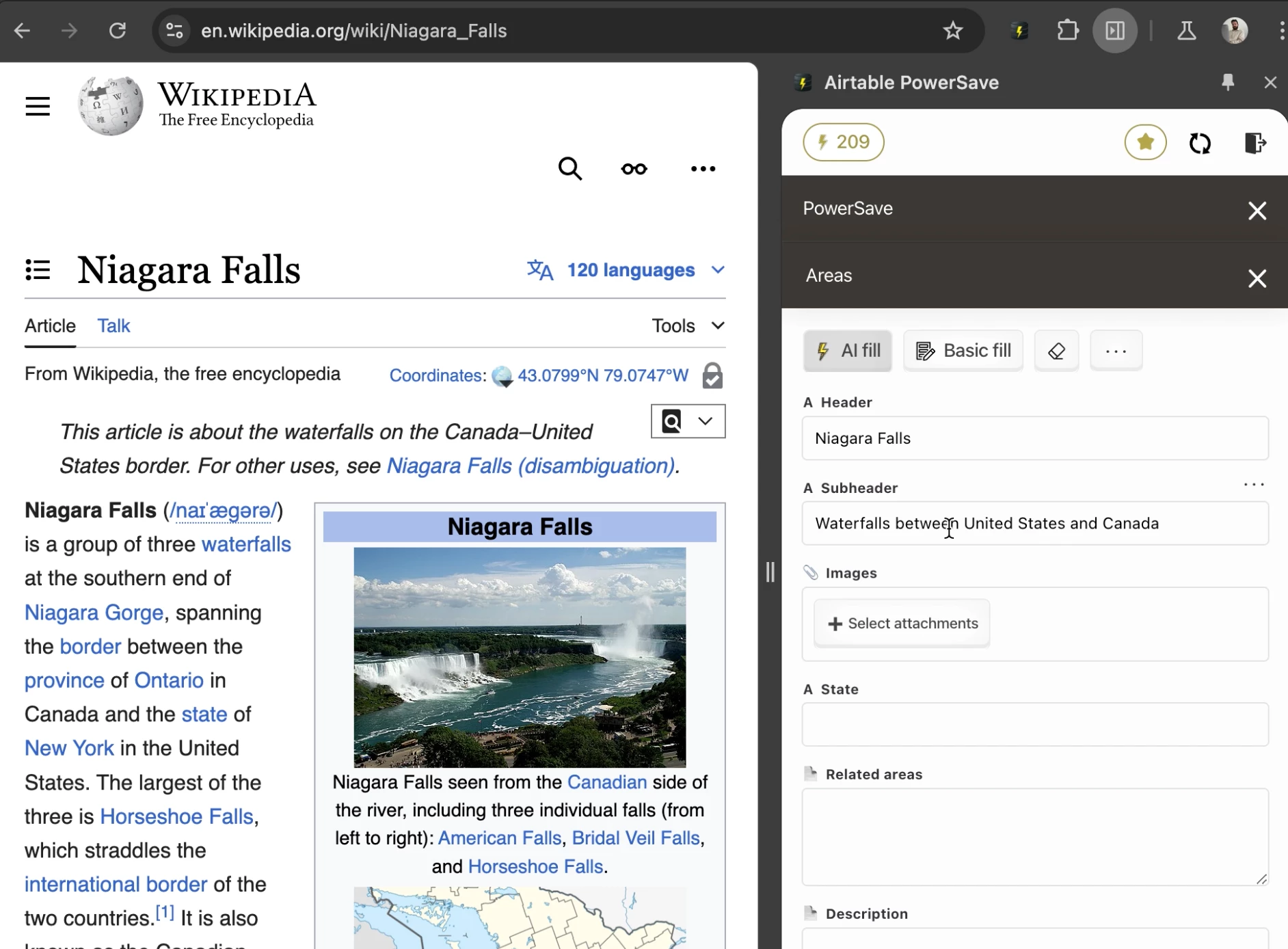The image size is (1288, 949).
Task: Run Basic fill on the form
Action: click(x=963, y=351)
